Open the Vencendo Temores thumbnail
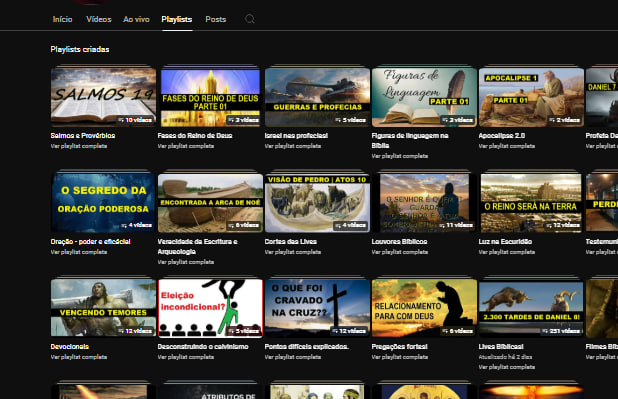 [x=103, y=308]
